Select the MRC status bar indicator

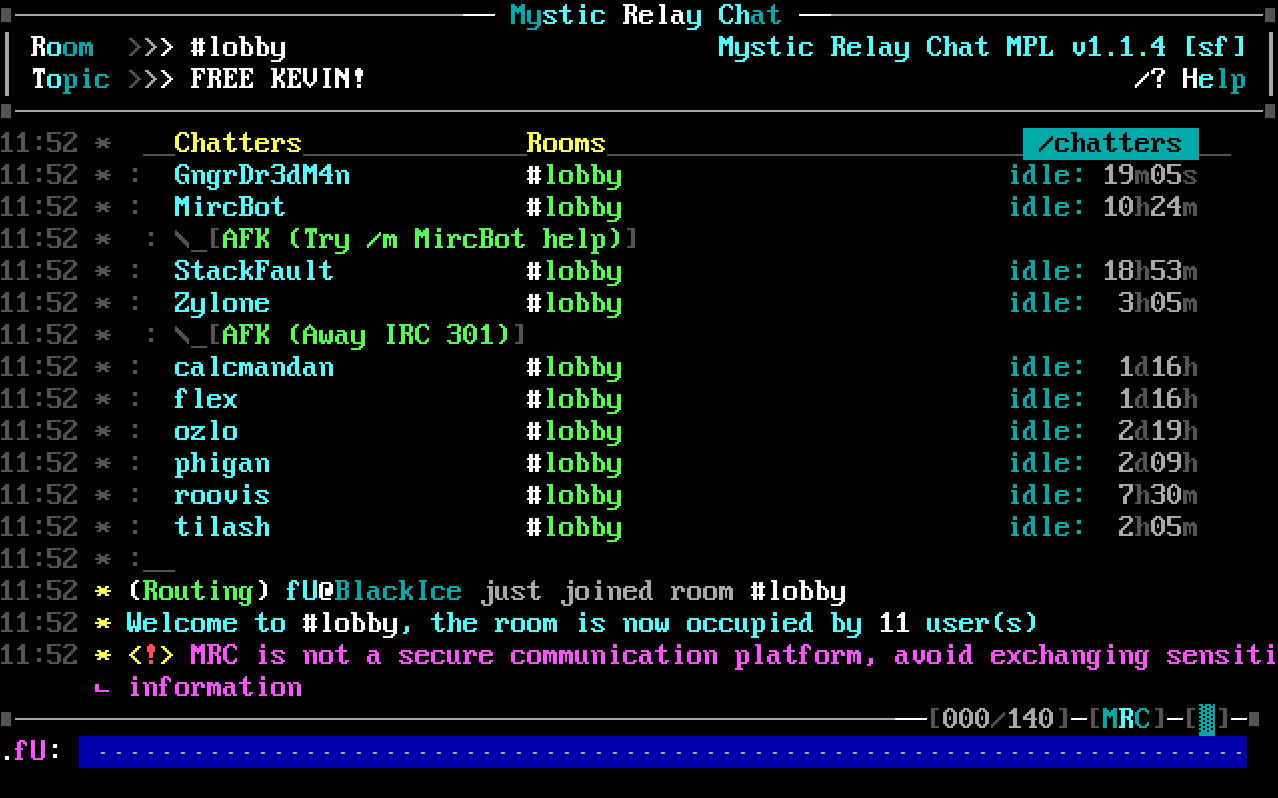point(1126,718)
